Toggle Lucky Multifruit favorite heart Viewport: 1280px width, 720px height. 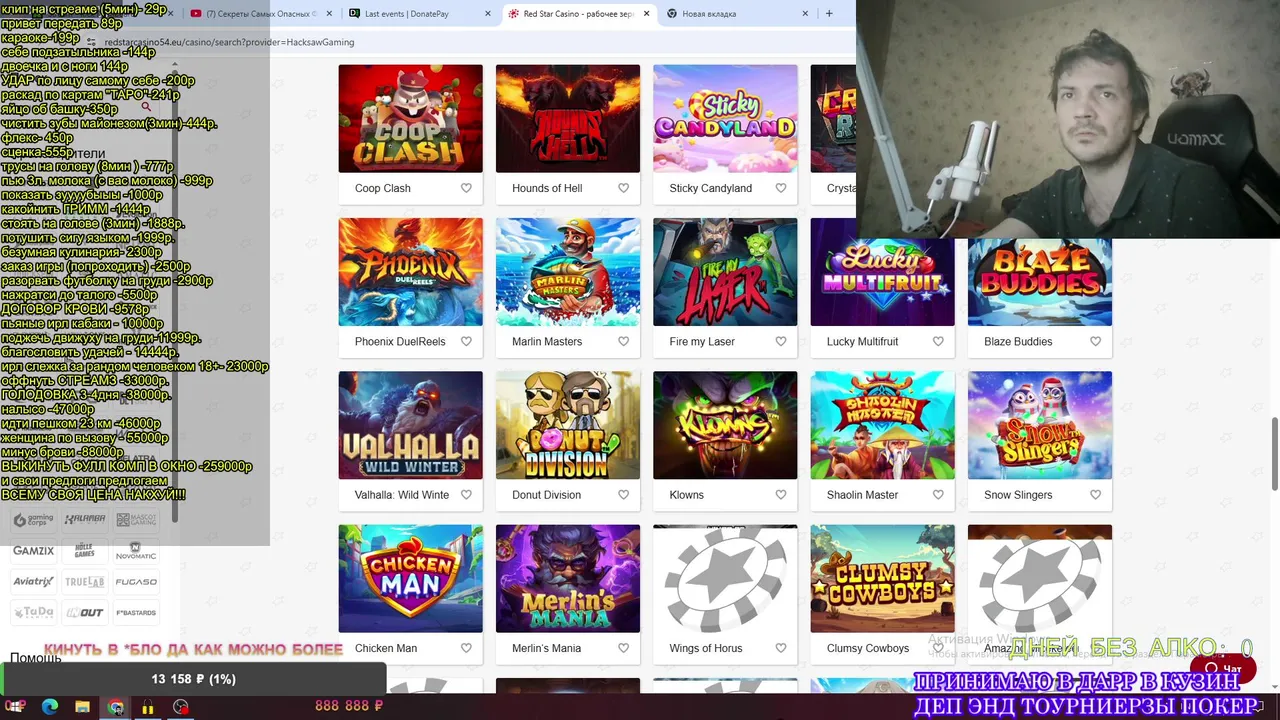click(938, 341)
